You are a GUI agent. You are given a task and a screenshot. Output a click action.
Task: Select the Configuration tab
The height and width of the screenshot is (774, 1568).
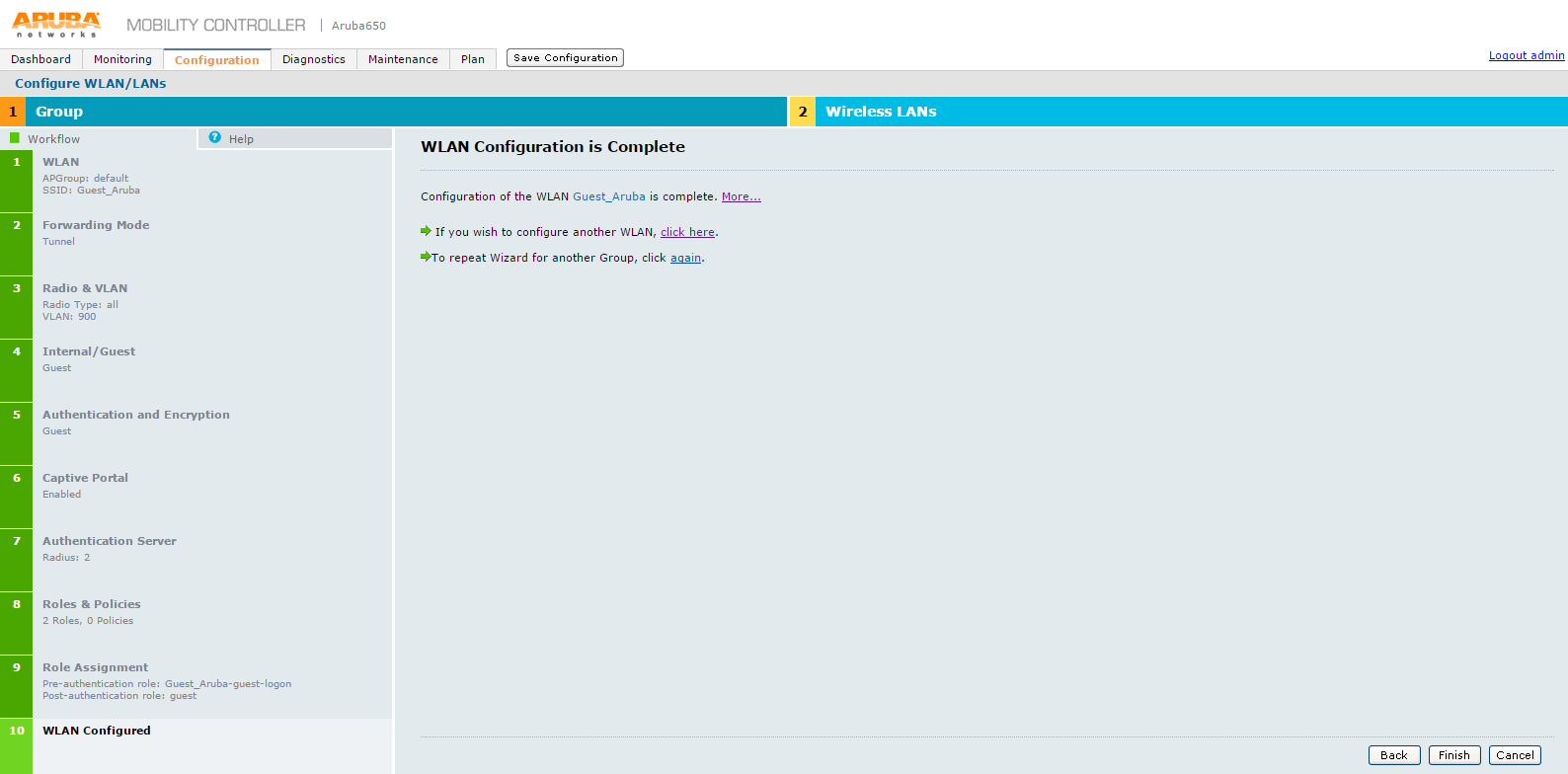(x=217, y=59)
